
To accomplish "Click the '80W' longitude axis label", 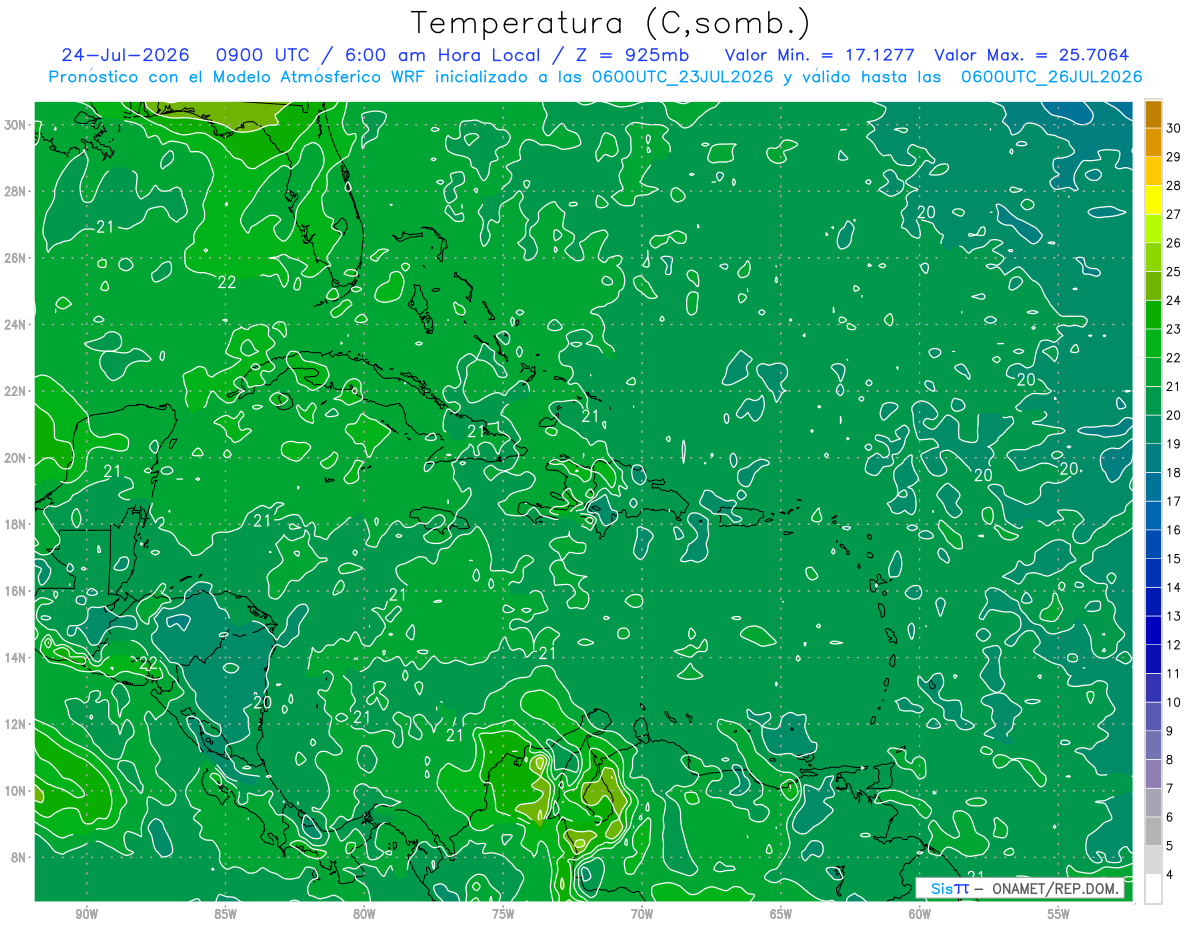I will (x=364, y=915).
